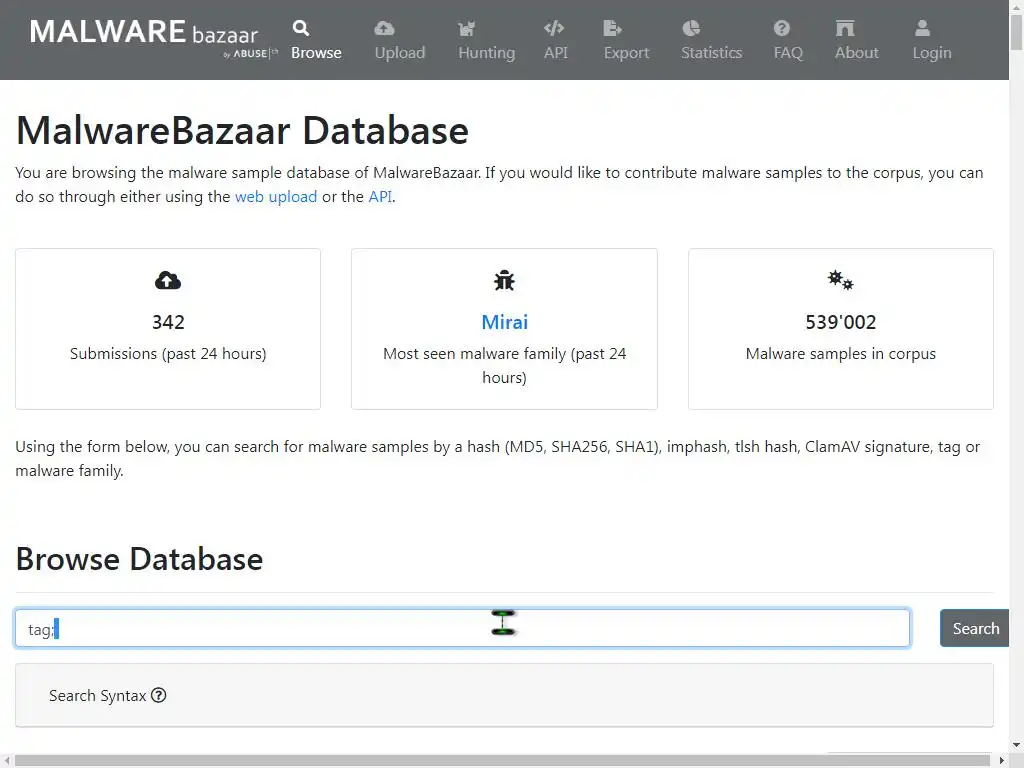The image size is (1024, 768).
Task: Click the Upload cloud icon in navbar
Action: click(x=384, y=28)
